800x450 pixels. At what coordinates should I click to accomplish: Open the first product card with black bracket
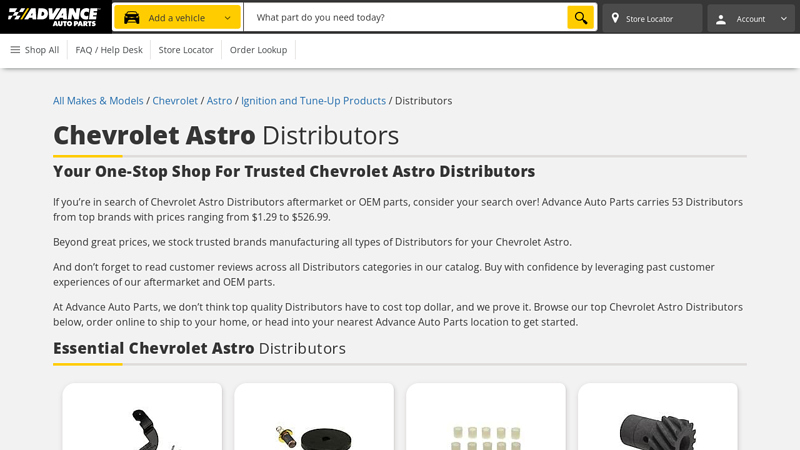pyautogui.click(x=142, y=416)
